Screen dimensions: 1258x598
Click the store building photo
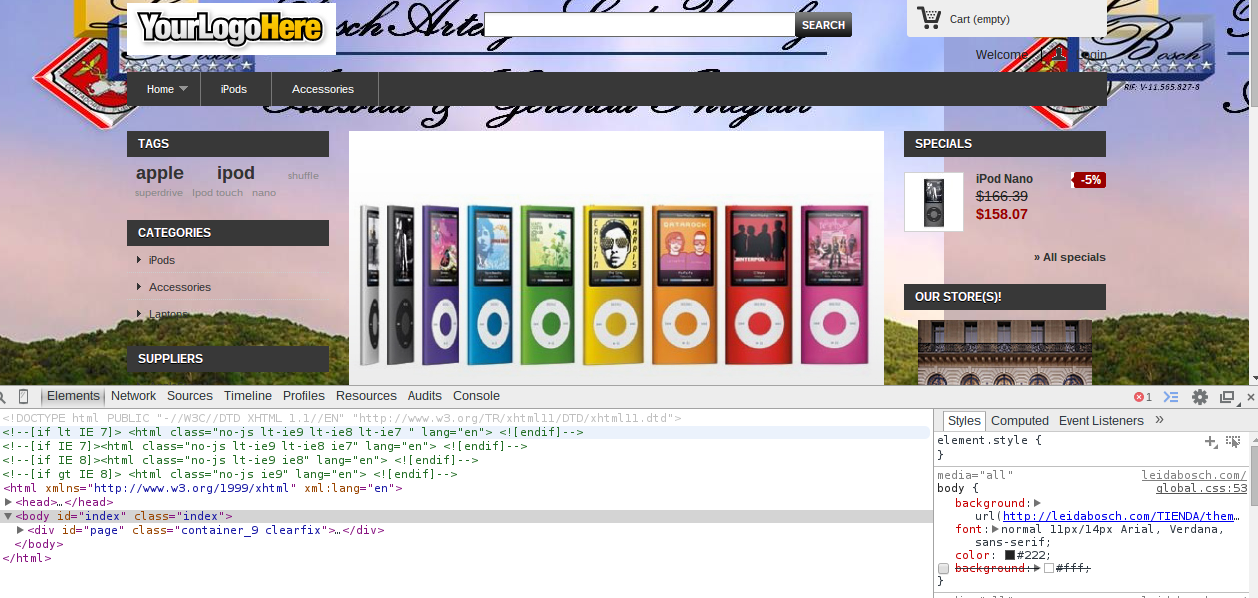1005,352
